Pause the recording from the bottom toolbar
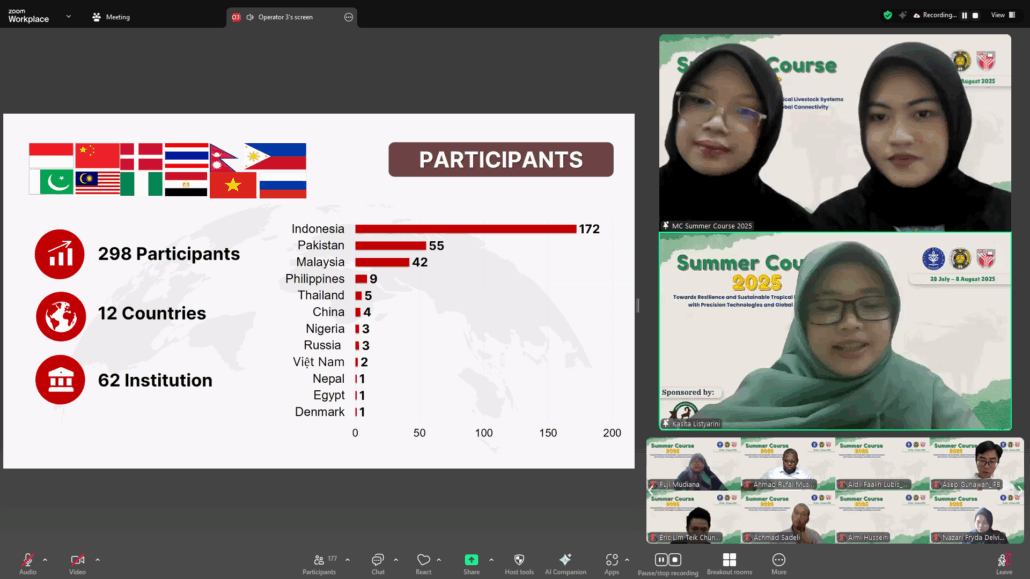The height and width of the screenshot is (579, 1030). click(x=661, y=560)
